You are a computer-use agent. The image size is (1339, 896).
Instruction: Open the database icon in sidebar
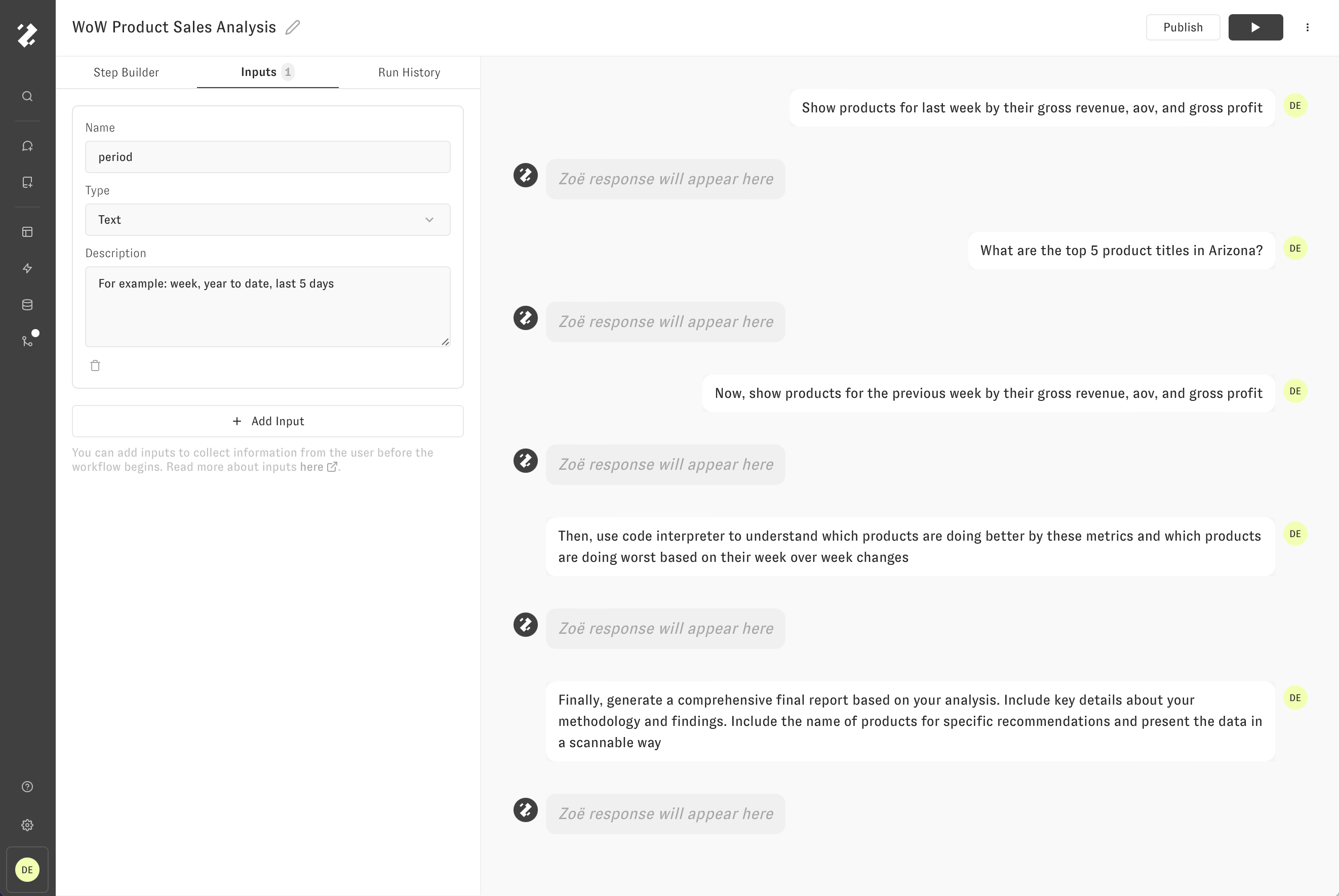coord(27,305)
